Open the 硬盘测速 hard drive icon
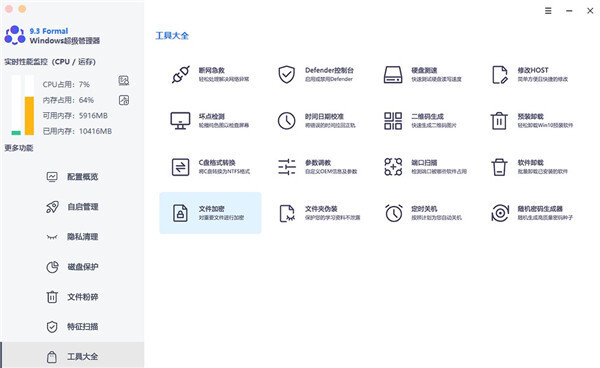The height and width of the screenshot is (368, 600). click(x=393, y=75)
